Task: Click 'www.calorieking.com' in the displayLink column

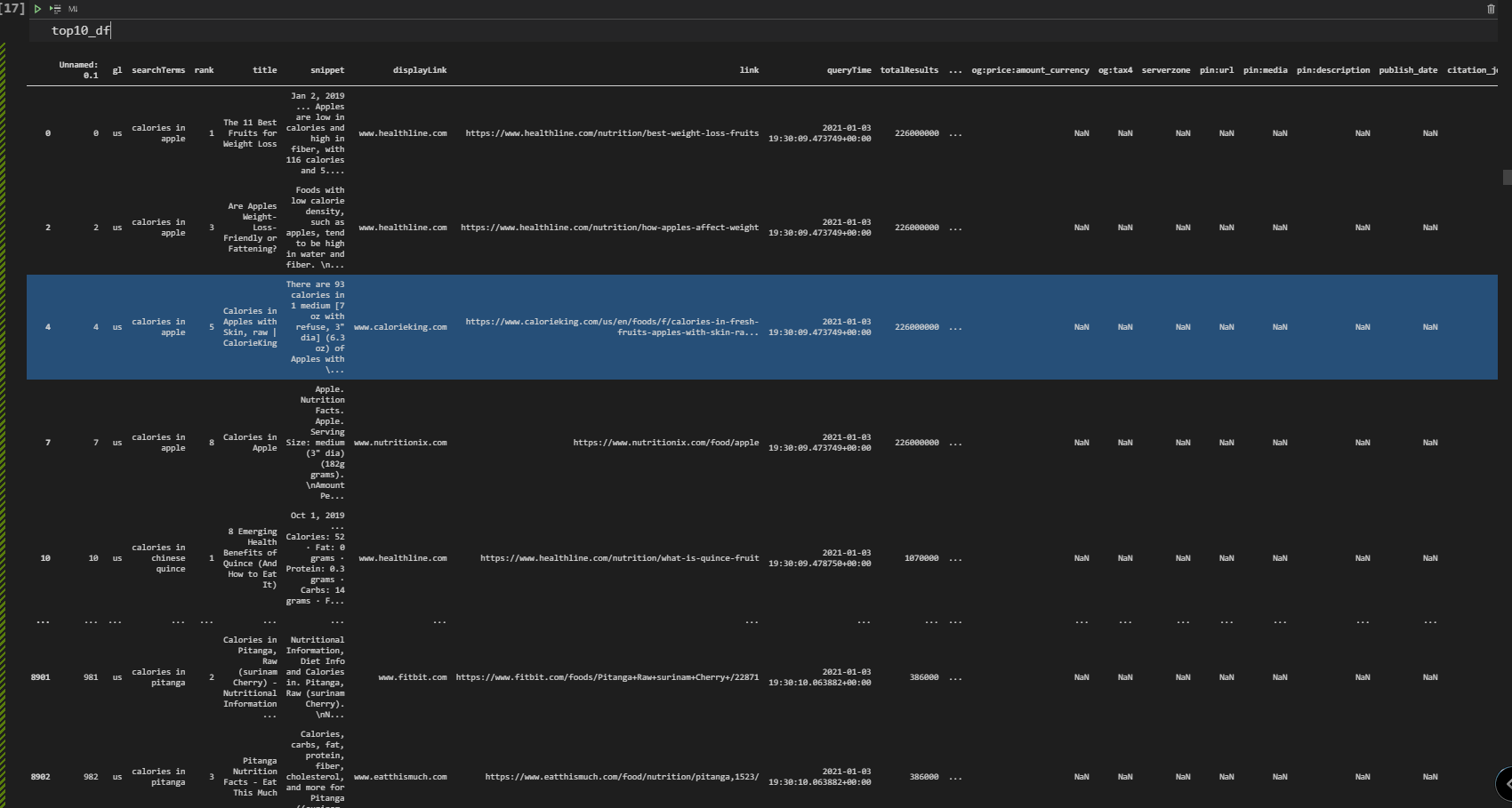Action: [x=400, y=327]
